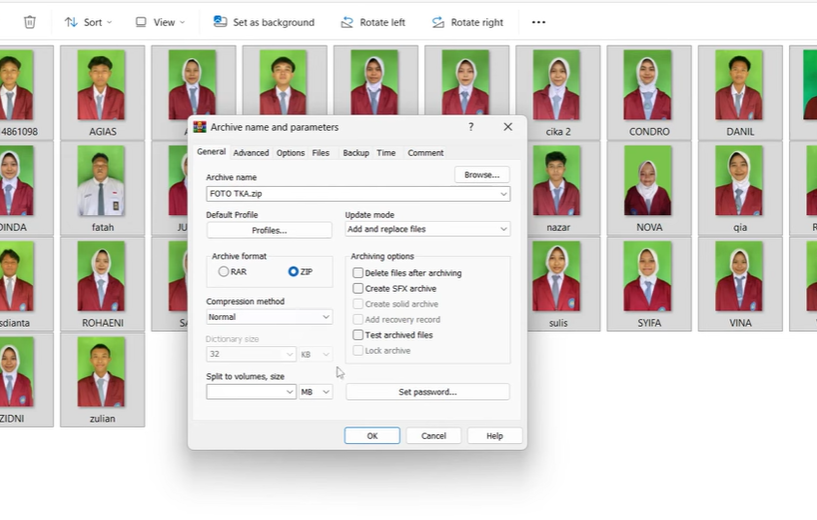Click the Help button

click(494, 436)
